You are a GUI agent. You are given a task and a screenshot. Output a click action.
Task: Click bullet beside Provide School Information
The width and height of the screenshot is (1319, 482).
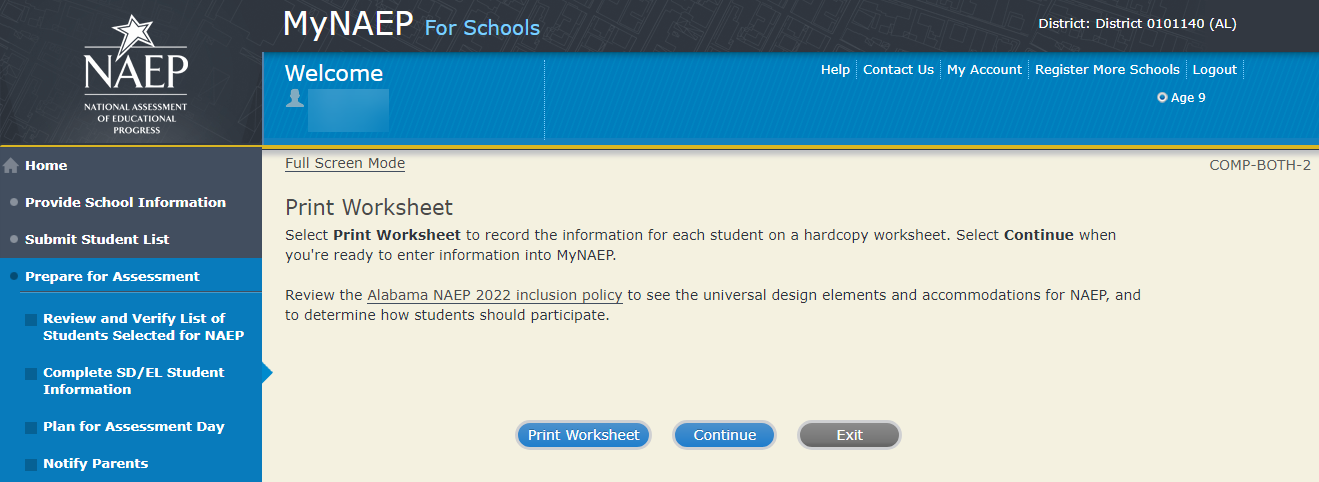tap(13, 203)
